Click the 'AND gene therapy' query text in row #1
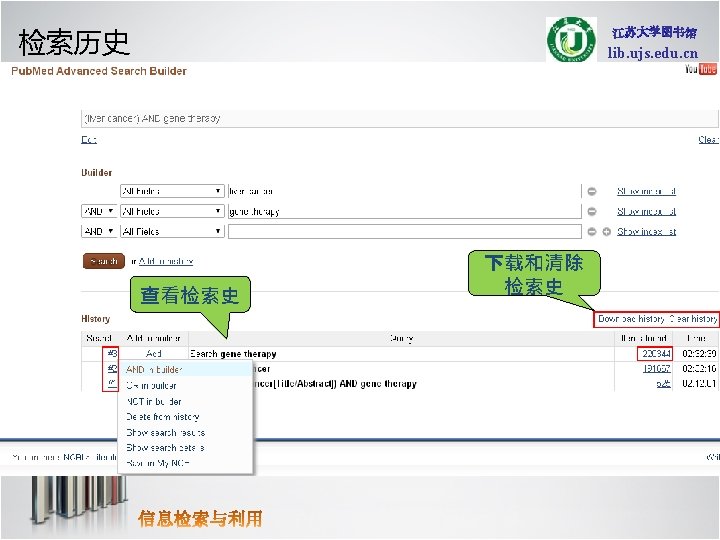The width and height of the screenshot is (720, 540). coord(378,383)
